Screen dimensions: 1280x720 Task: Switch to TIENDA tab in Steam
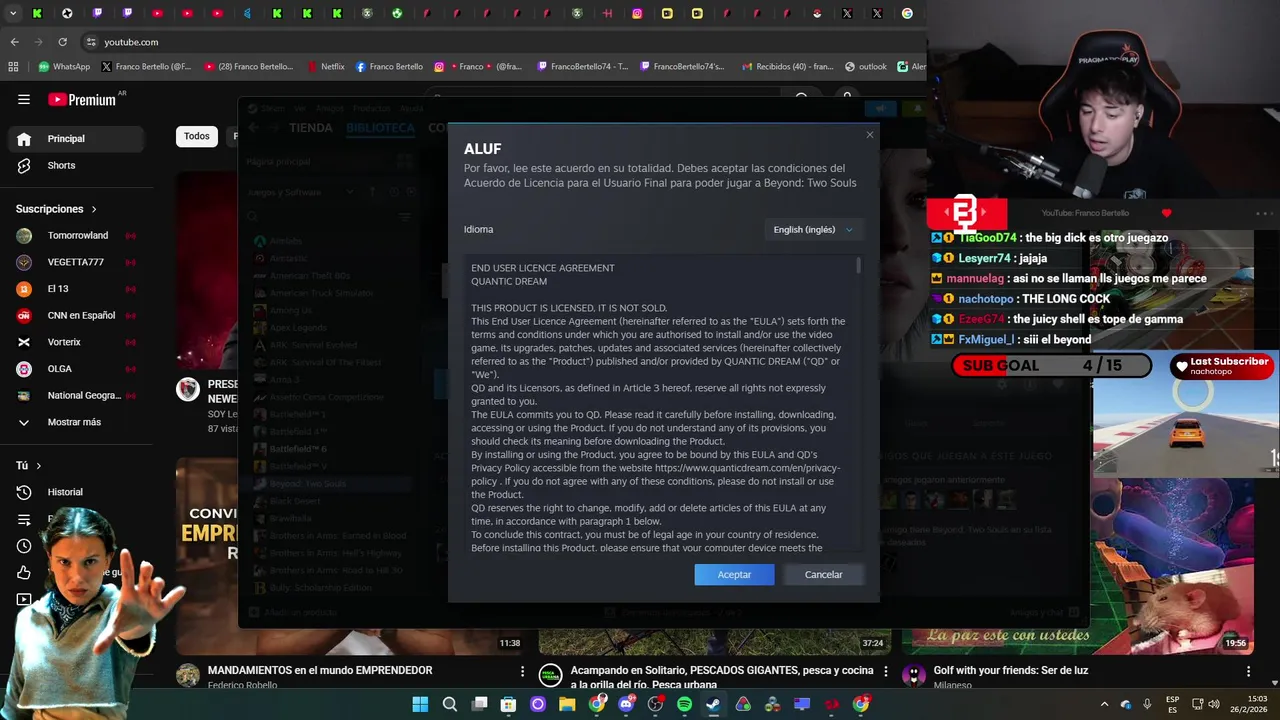[x=311, y=128]
